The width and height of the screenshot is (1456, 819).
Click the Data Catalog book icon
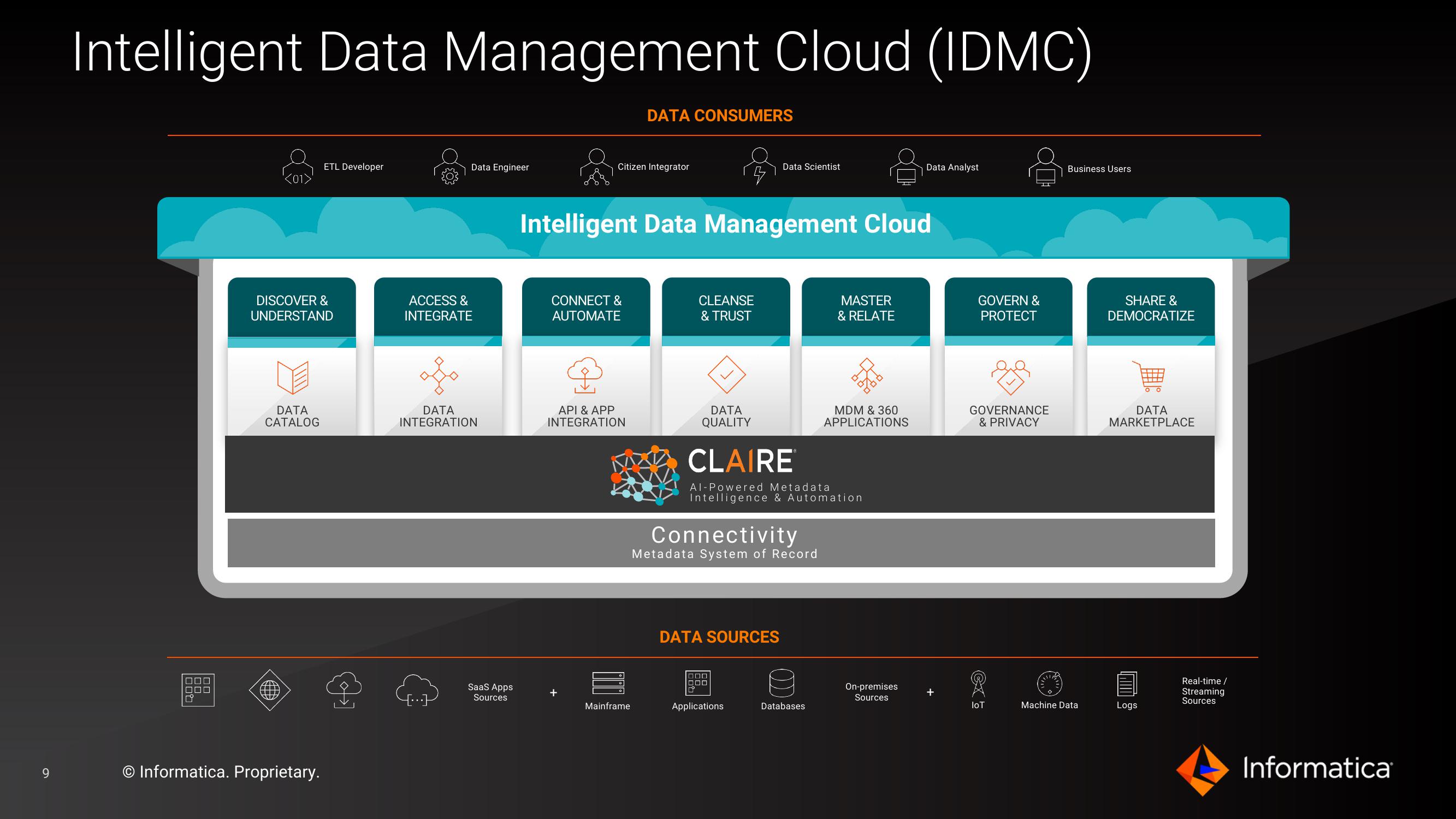tap(293, 377)
